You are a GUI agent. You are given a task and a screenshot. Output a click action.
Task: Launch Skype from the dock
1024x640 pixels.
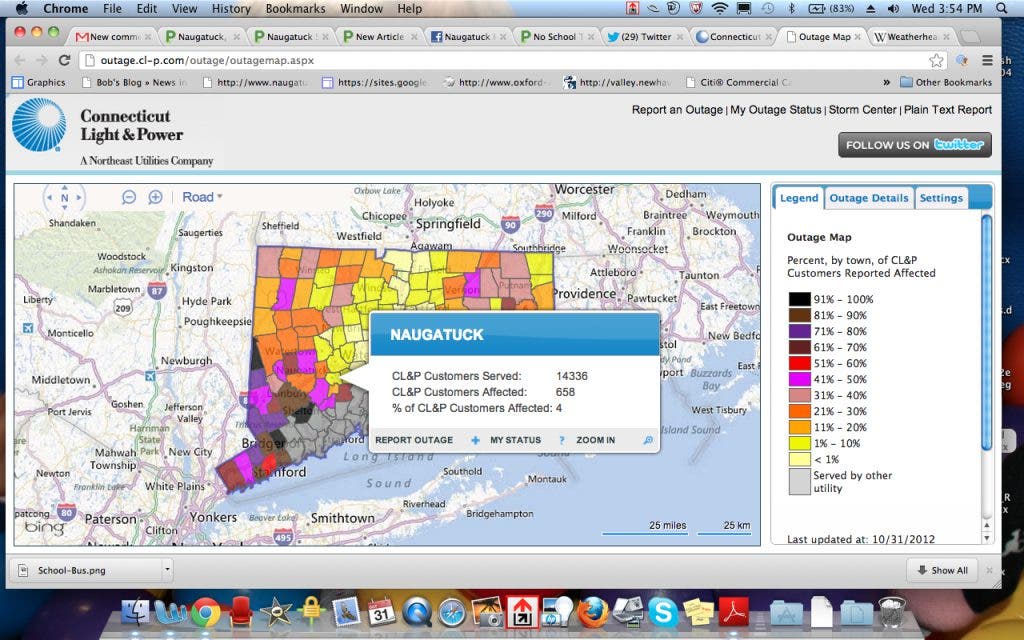pos(662,611)
